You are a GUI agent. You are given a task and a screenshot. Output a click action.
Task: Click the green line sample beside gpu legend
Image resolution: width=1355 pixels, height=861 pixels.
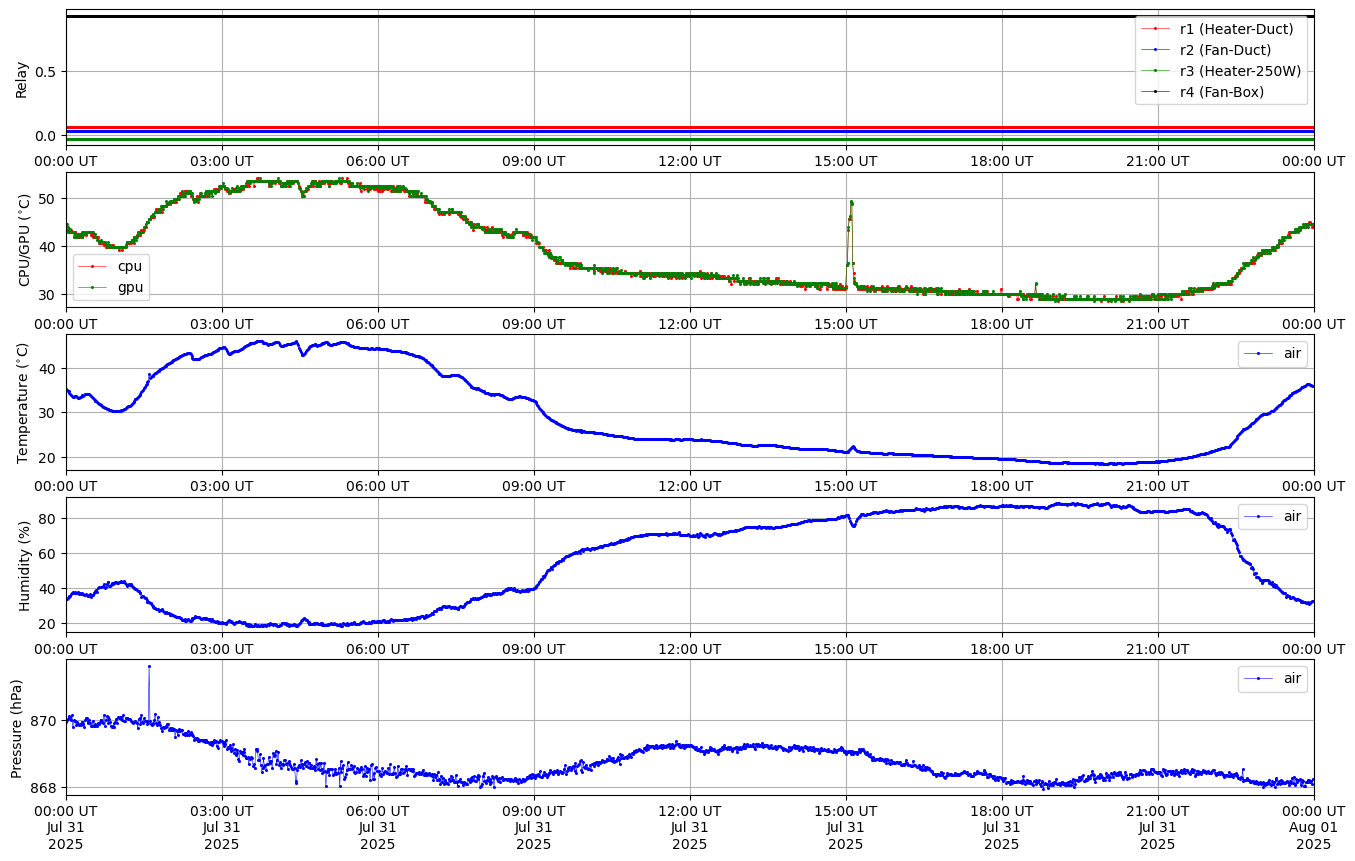point(94,288)
